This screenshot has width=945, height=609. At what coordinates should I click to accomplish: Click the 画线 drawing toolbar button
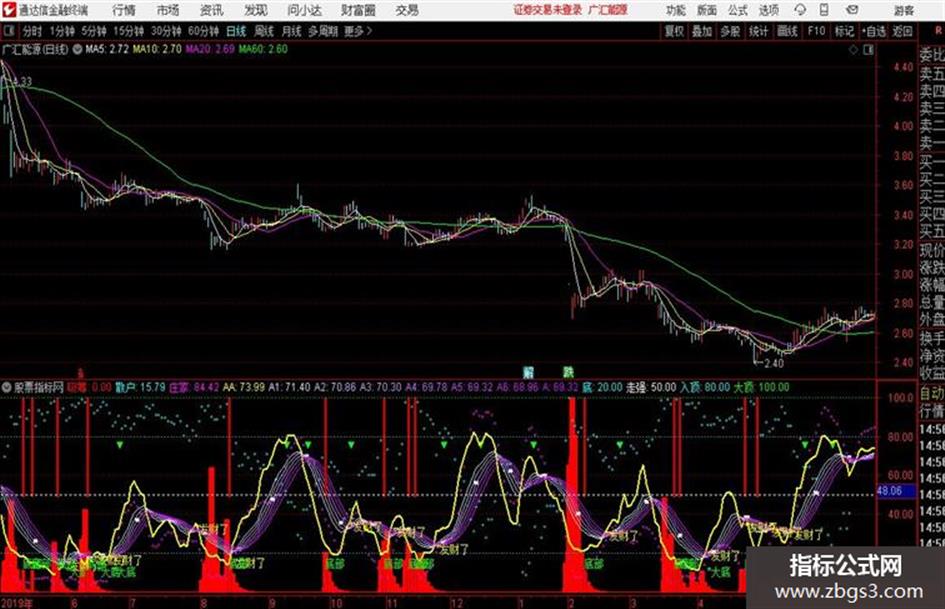pyautogui.click(x=787, y=31)
